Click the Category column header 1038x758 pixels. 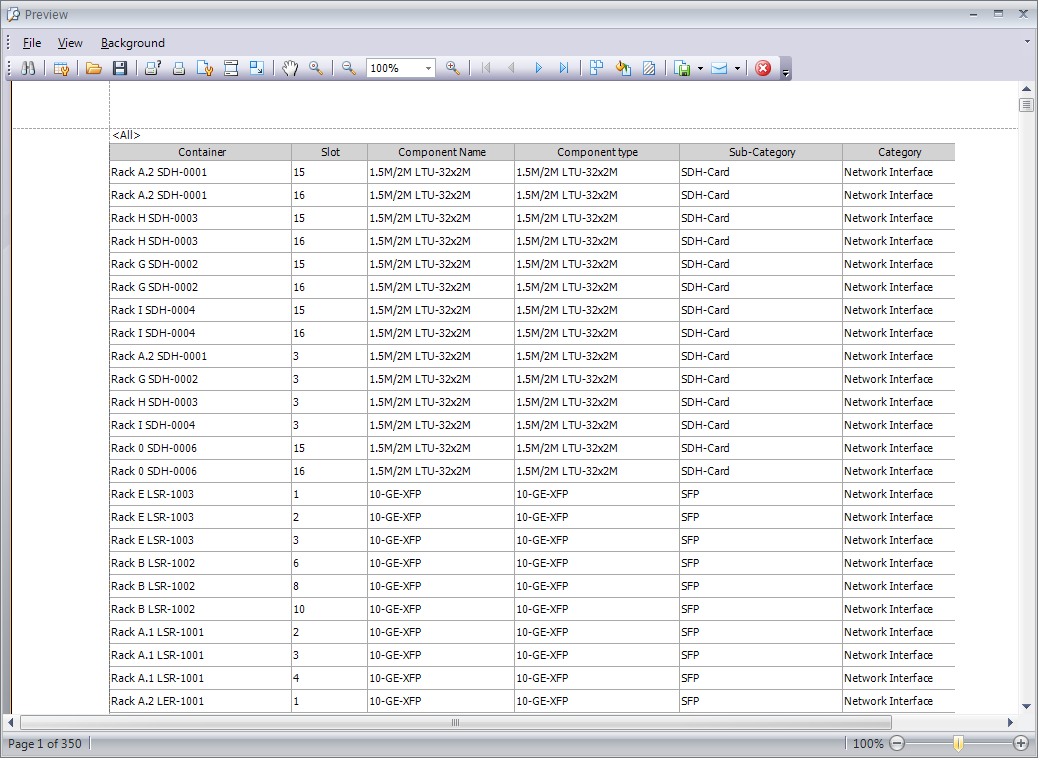899,152
